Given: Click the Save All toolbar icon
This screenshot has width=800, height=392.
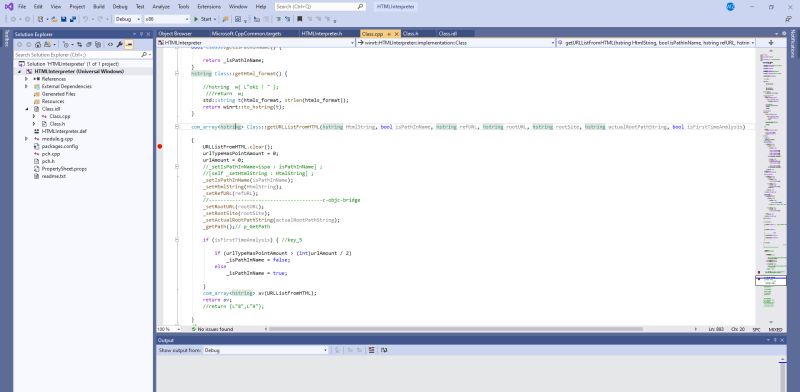Looking at the screenshot, I should (73, 19).
